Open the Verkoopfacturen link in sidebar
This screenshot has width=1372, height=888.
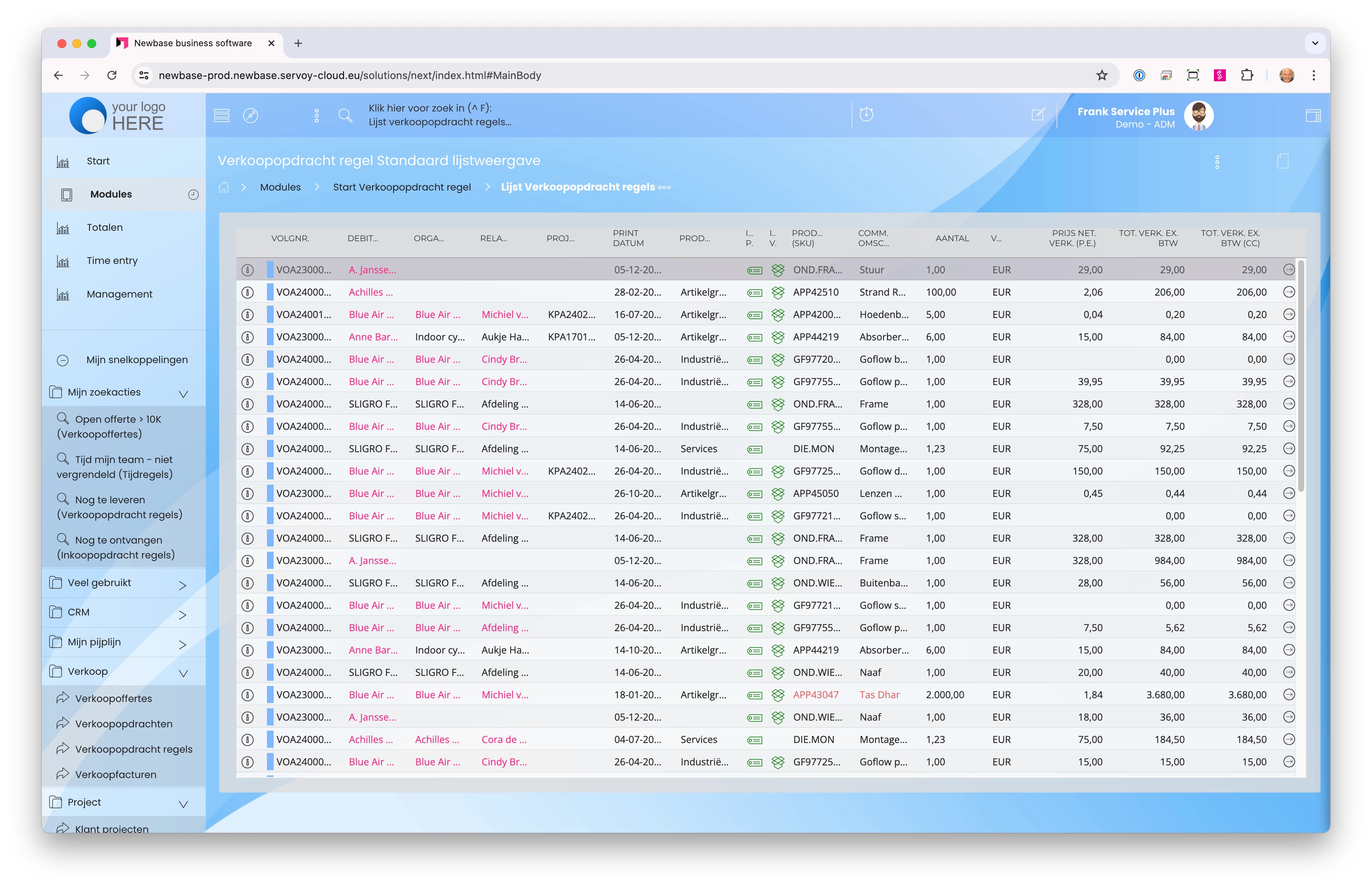click(115, 774)
